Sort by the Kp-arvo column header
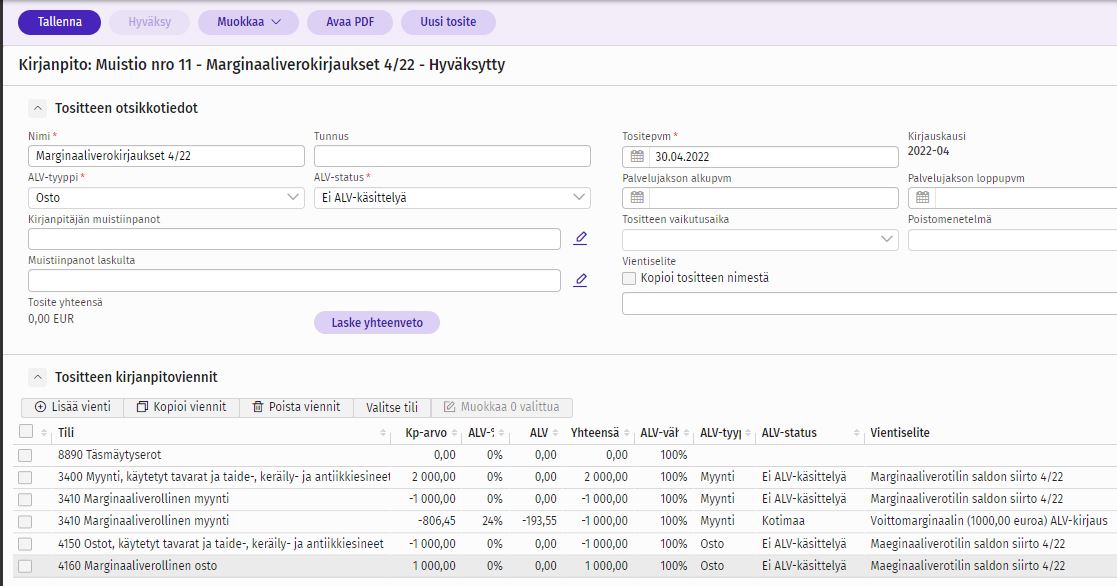Screen dimensions: 1117x586 click(x=426, y=433)
